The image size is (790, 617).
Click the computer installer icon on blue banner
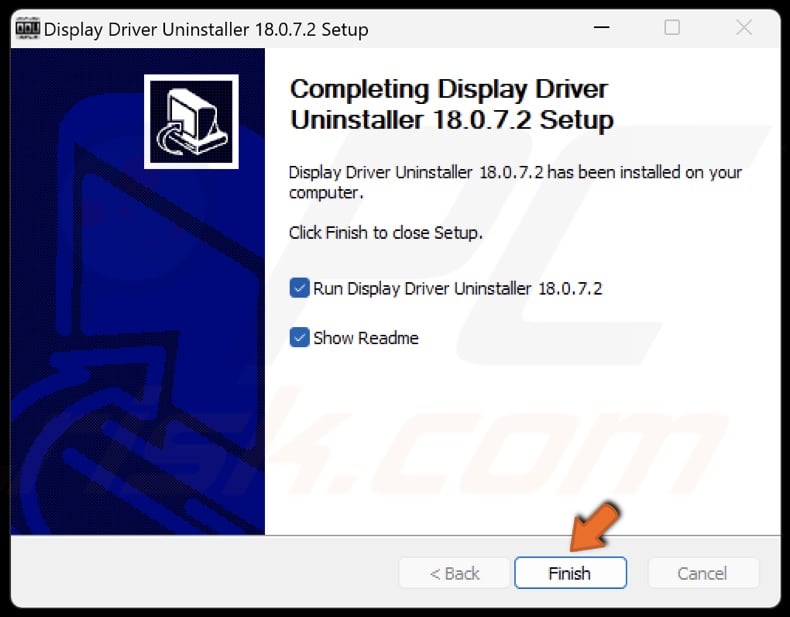[x=191, y=122]
